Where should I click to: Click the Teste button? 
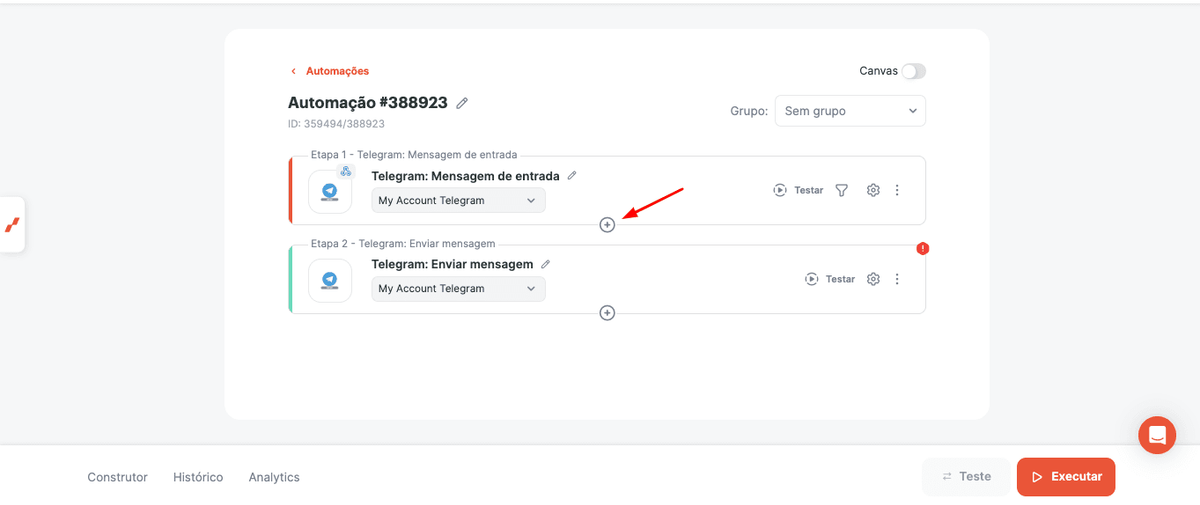click(965, 477)
